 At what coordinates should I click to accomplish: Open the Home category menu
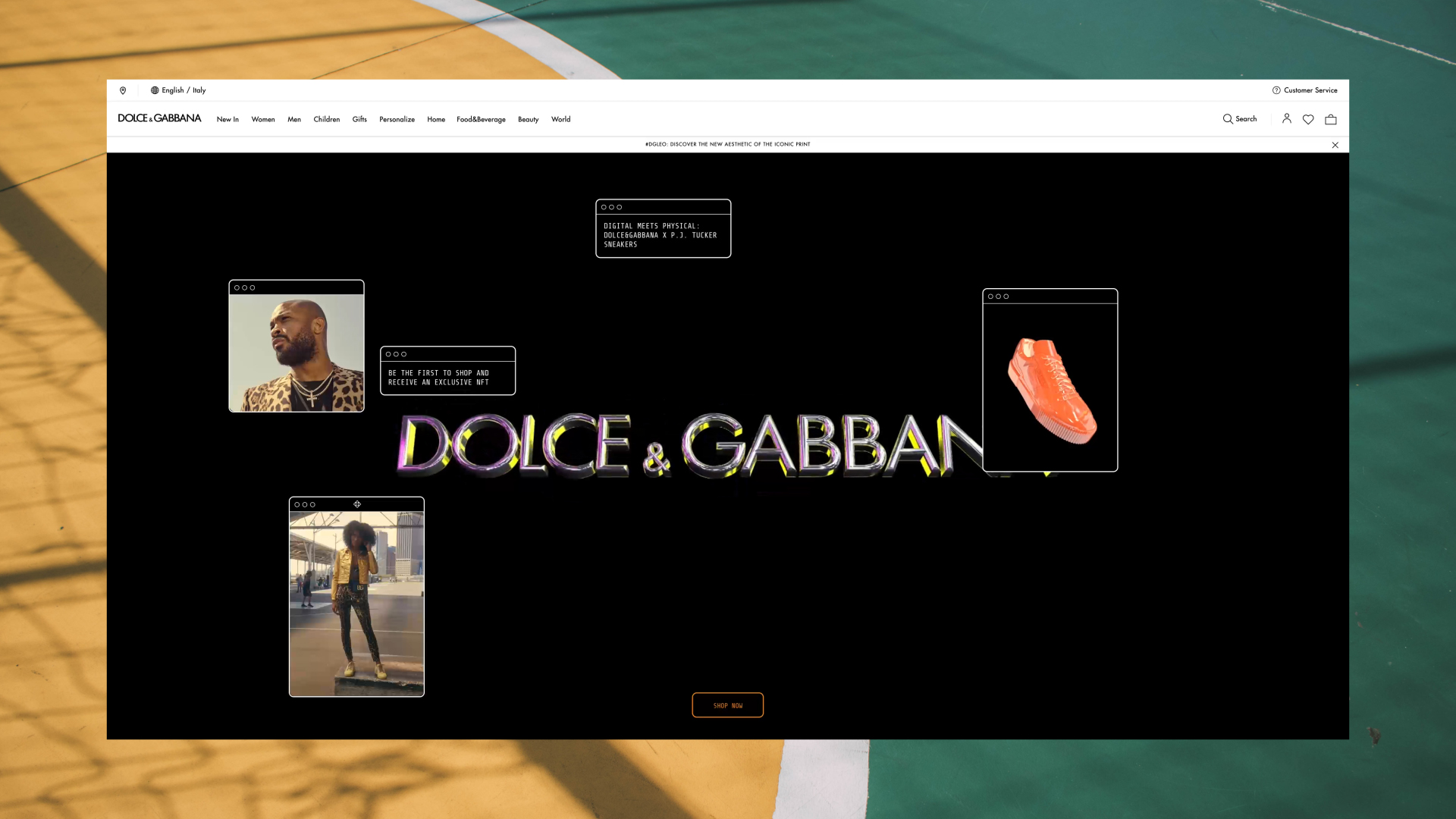pos(436,119)
